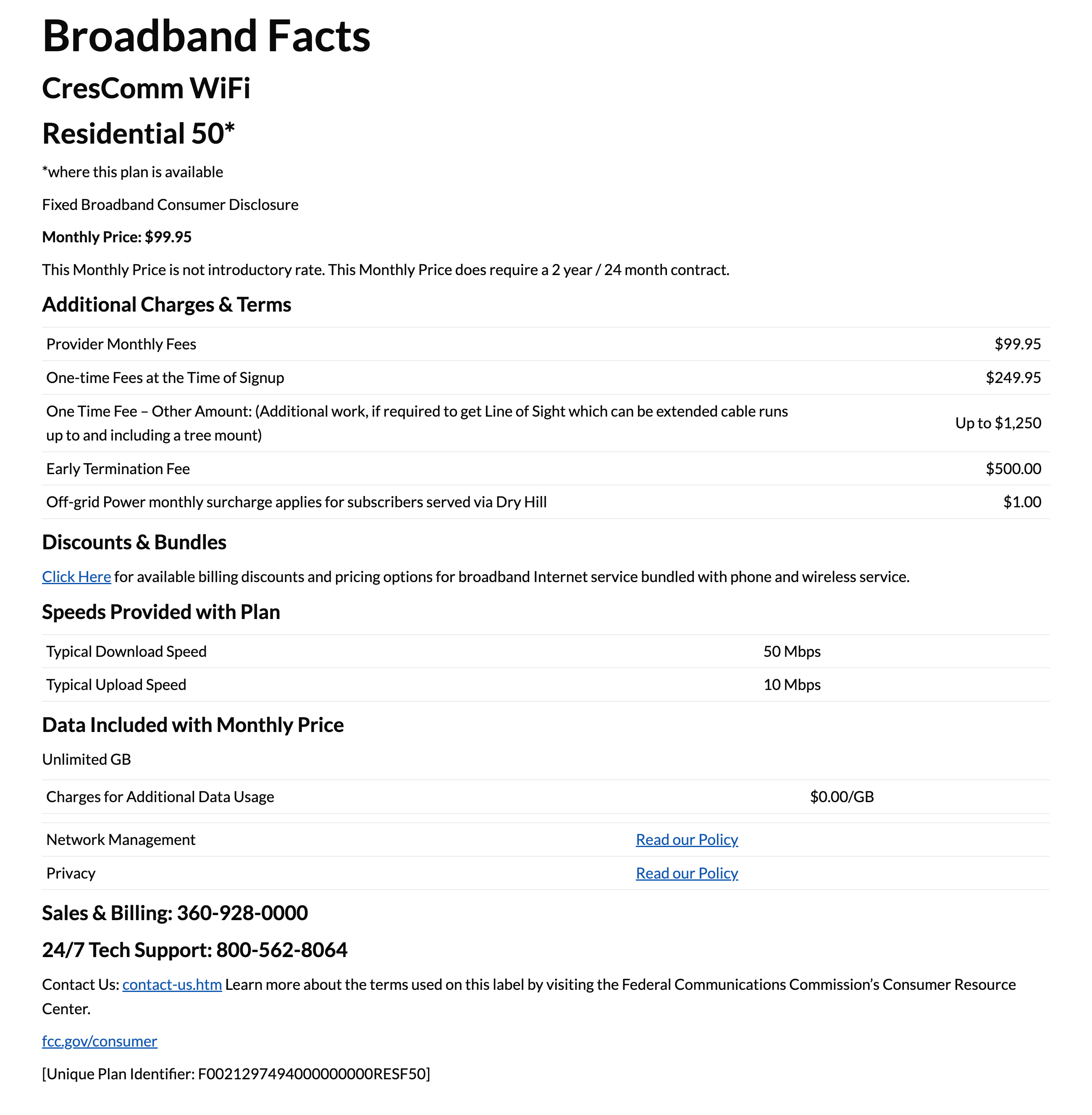
Task: Click the 'Broadband Facts' main heading
Action: pos(206,36)
